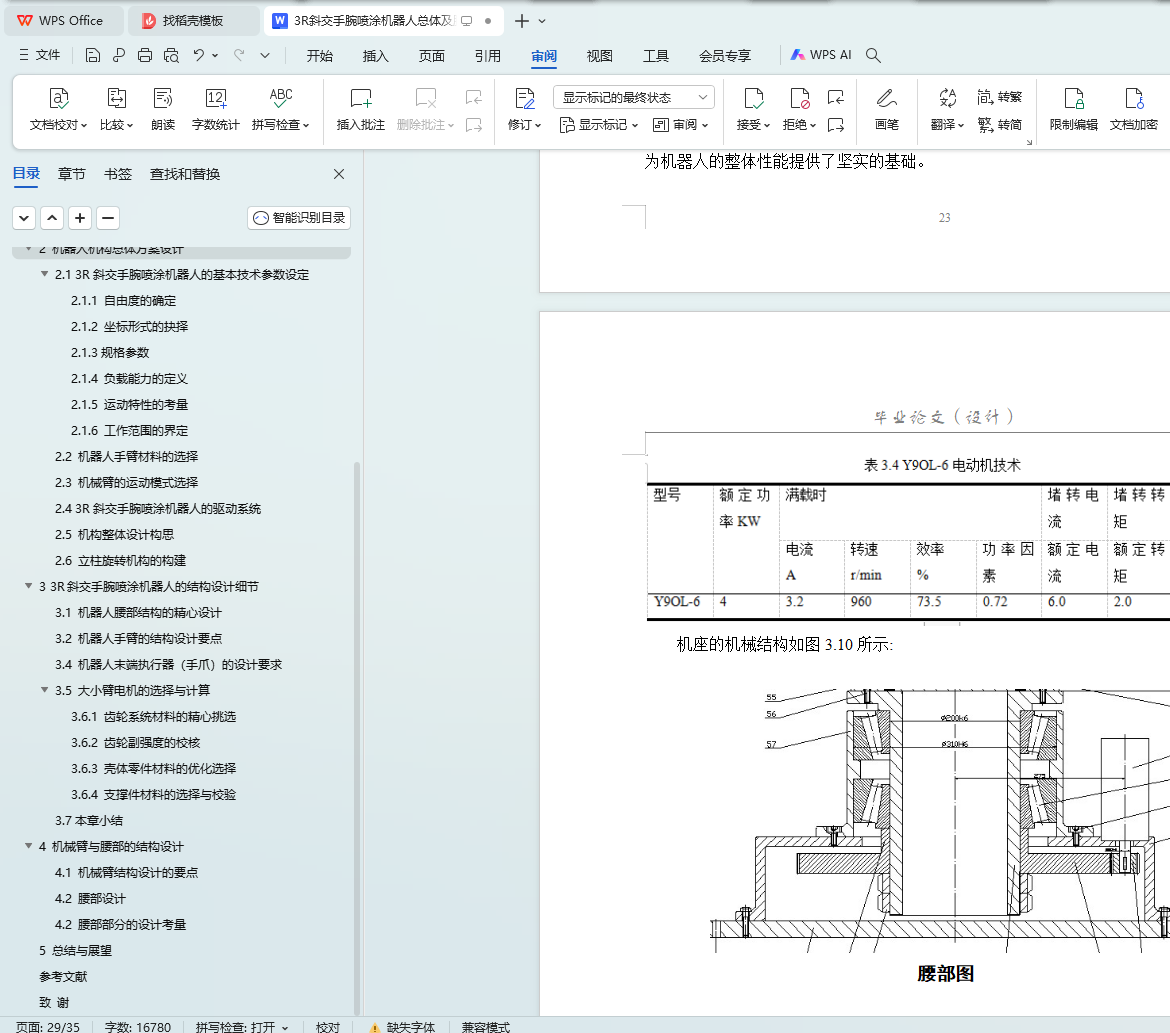Click the 字数: 16780 status indicator

pos(138,1027)
